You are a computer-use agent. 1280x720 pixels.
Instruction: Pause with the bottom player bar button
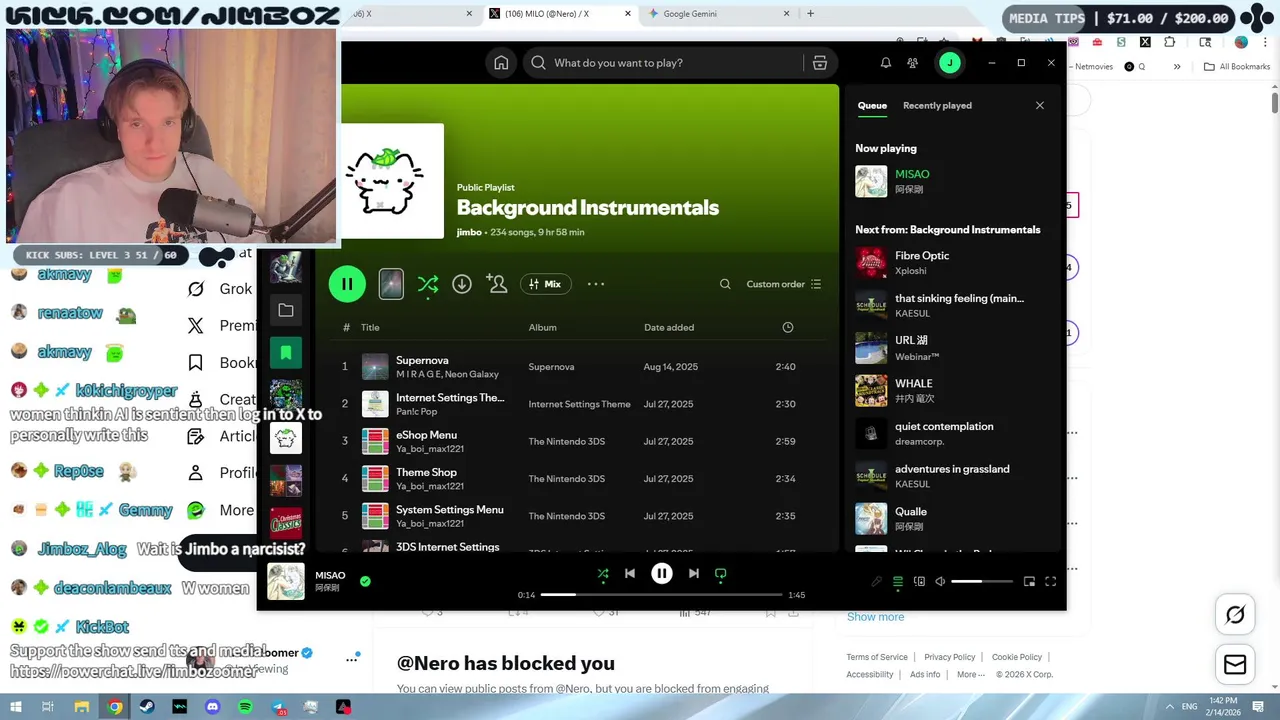coord(661,574)
